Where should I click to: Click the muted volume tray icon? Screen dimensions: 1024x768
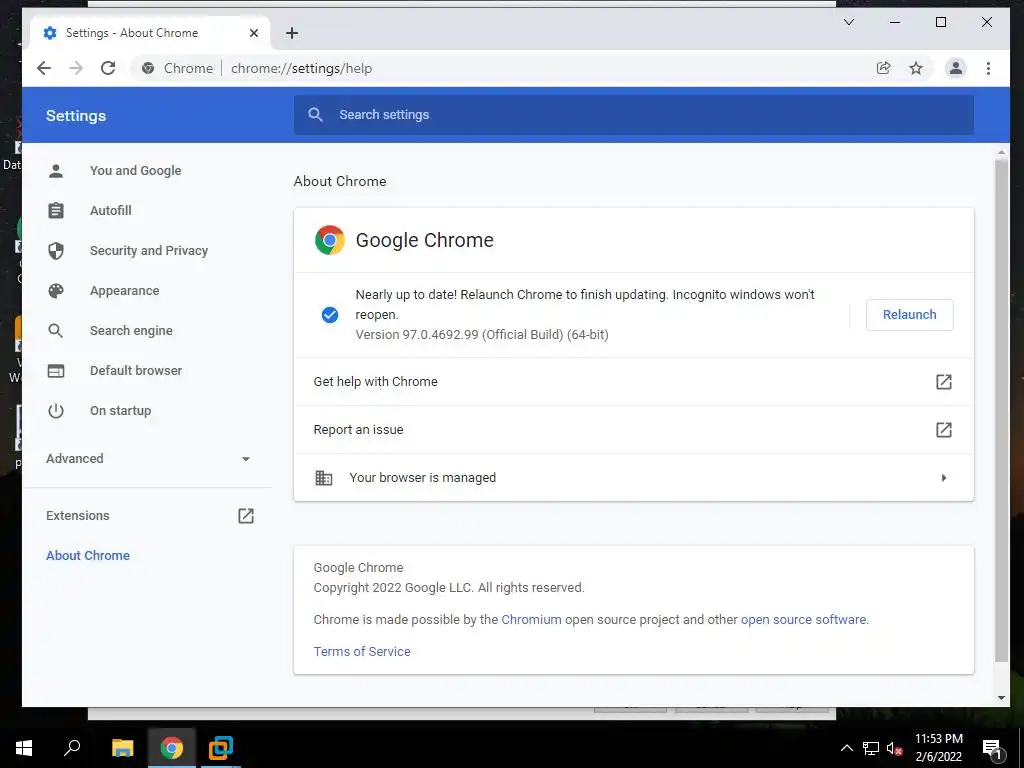[x=894, y=748]
